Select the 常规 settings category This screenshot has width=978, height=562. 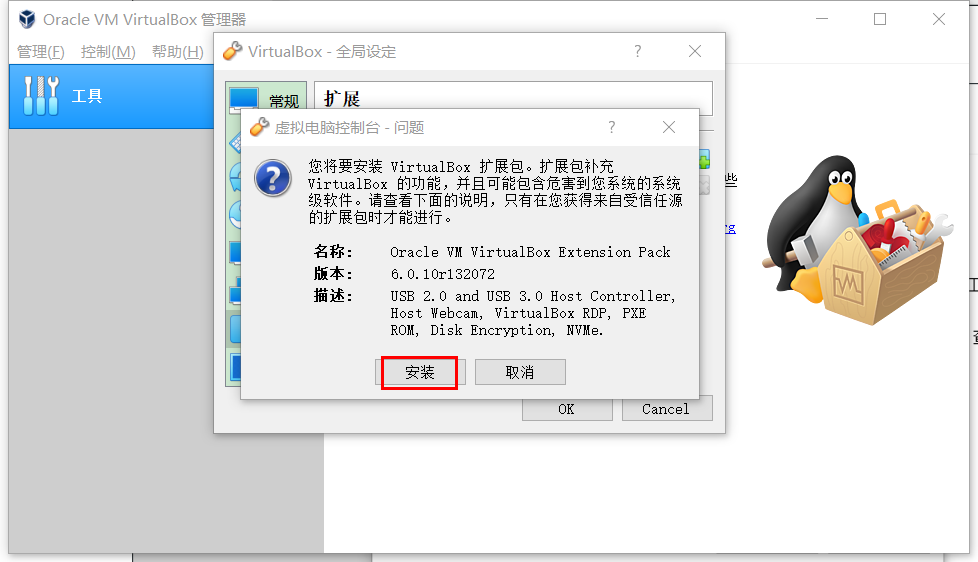coord(266,99)
